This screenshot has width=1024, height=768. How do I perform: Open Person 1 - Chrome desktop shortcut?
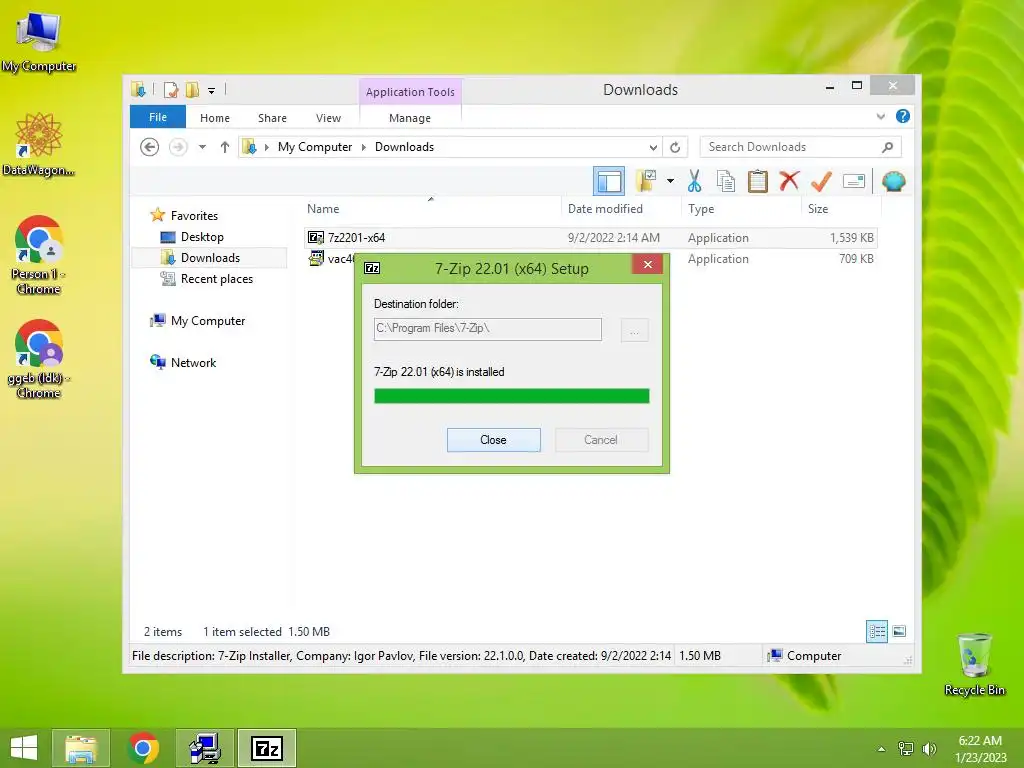(x=39, y=255)
